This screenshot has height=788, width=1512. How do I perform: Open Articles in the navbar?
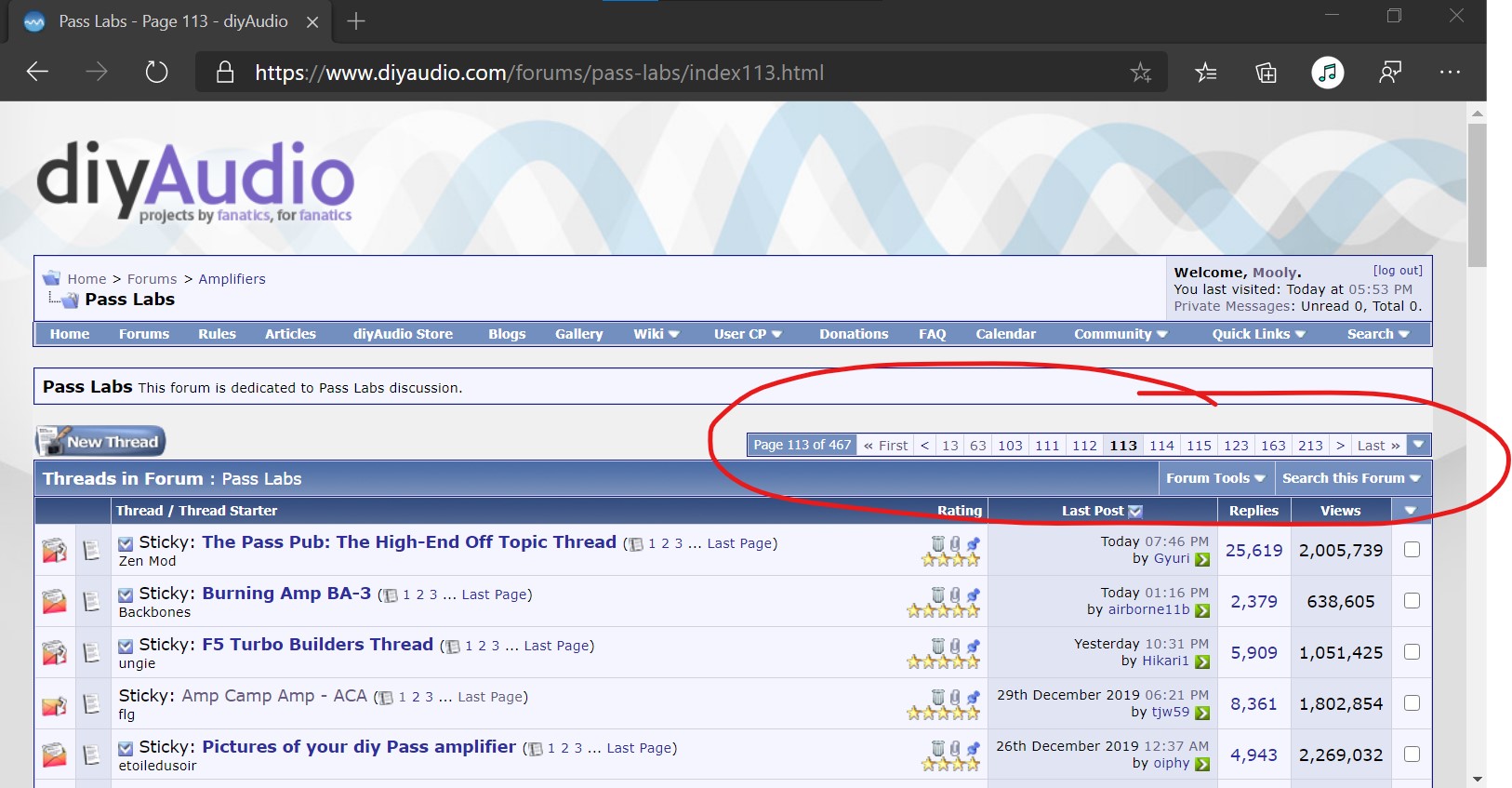pos(290,334)
